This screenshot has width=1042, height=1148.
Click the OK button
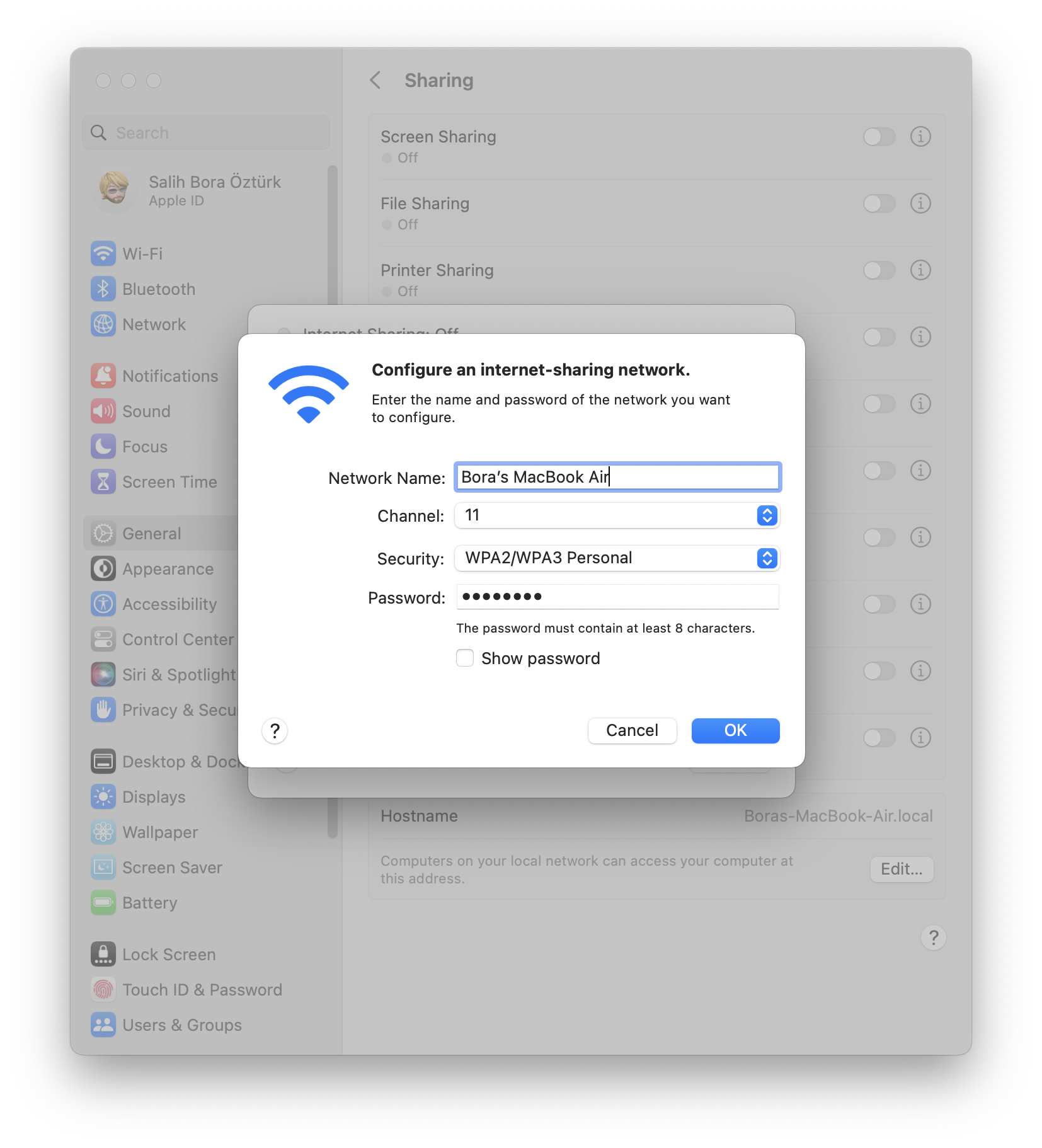tap(735, 731)
